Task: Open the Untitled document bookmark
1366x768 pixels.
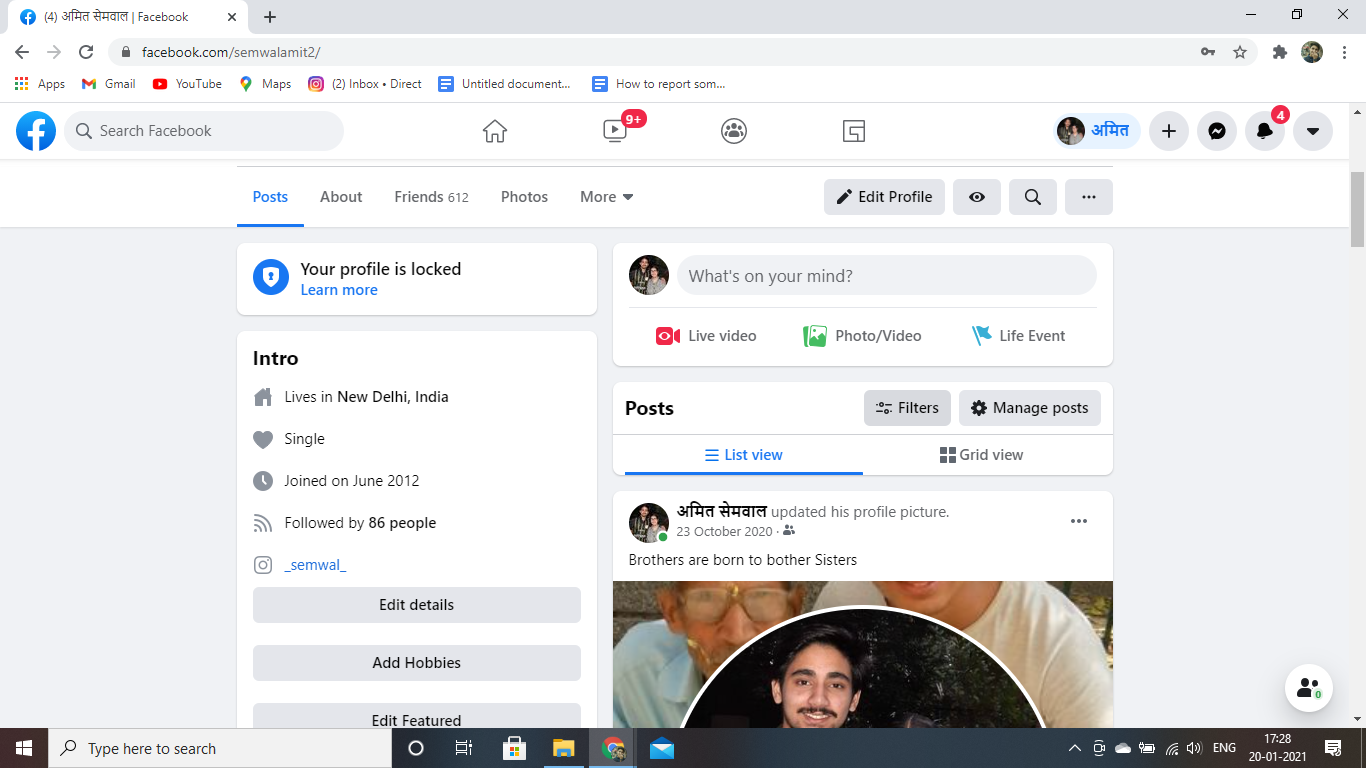Action: coord(505,84)
